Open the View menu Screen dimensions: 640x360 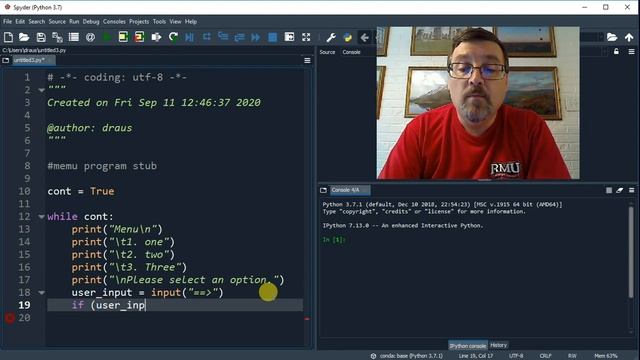click(x=175, y=22)
